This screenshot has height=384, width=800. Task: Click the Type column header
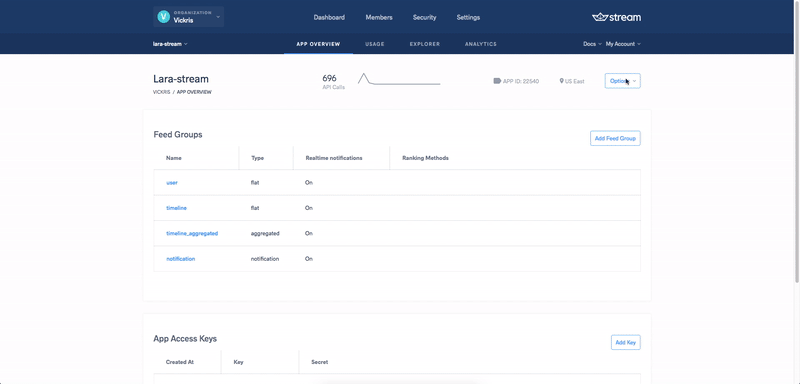coord(258,158)
